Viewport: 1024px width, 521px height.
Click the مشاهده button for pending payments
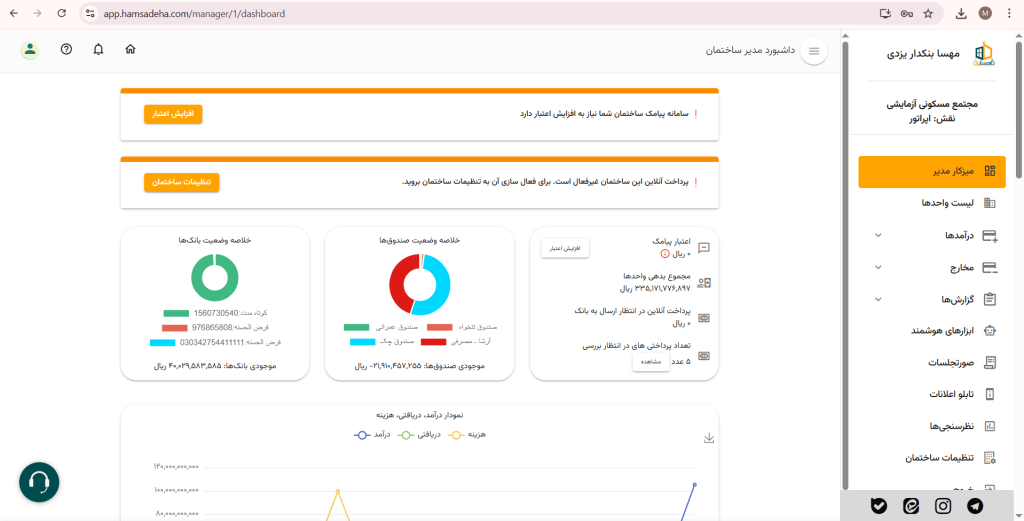click(650, 362)
